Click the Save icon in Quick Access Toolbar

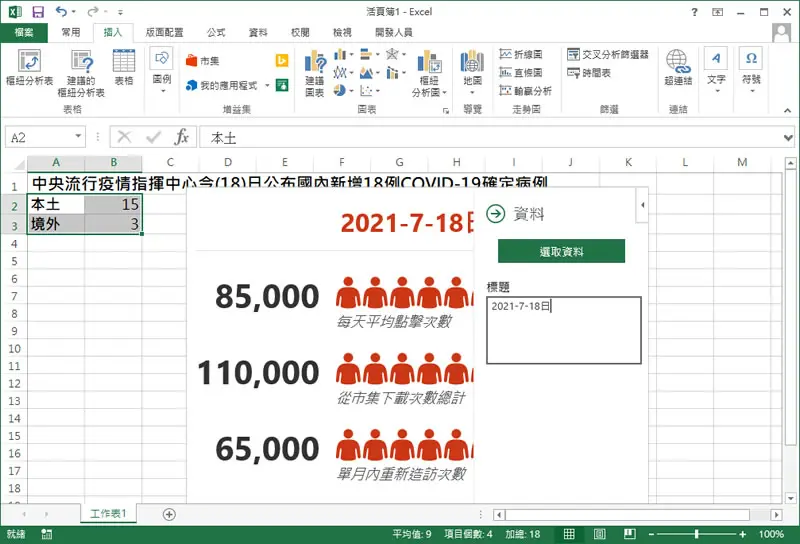coord(38,11)
